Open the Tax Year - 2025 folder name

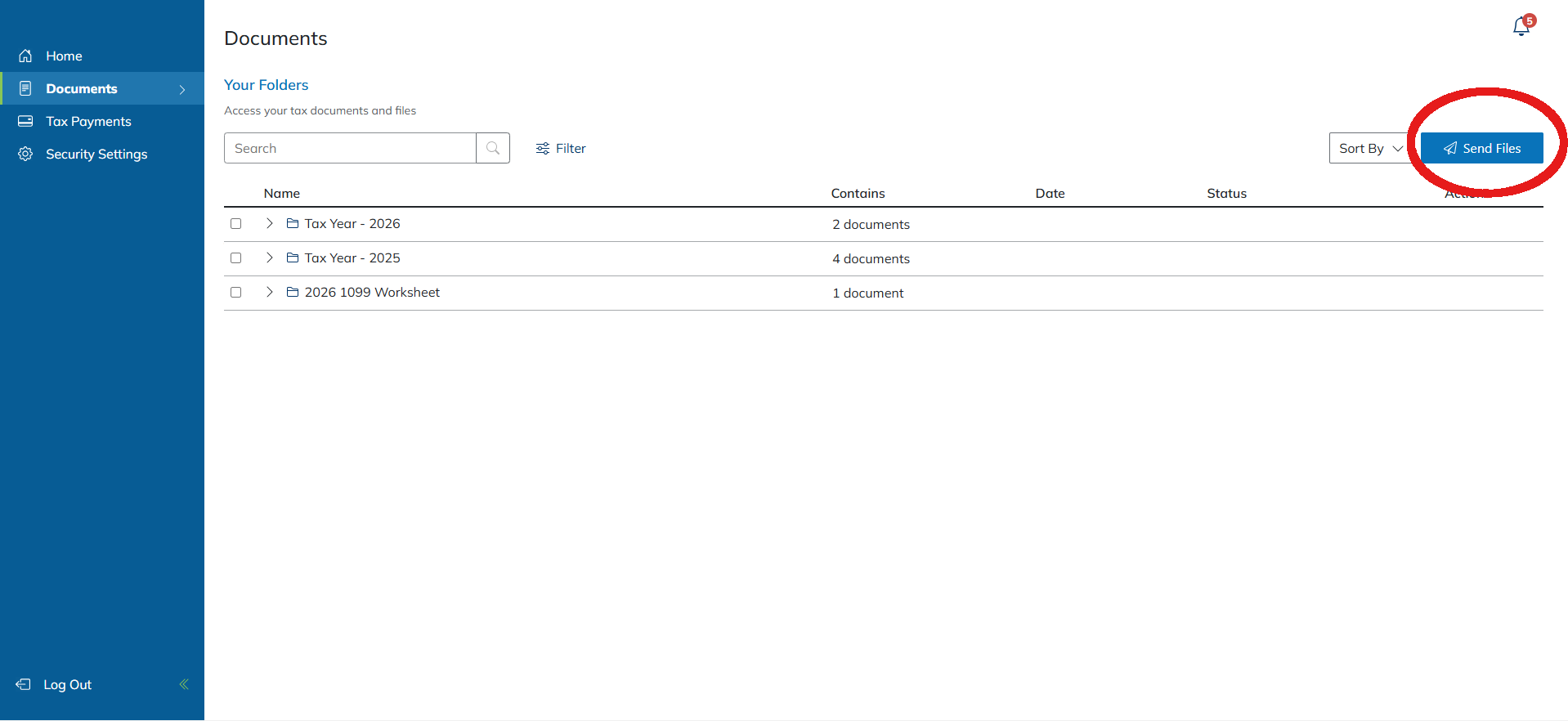coord(352,257)
